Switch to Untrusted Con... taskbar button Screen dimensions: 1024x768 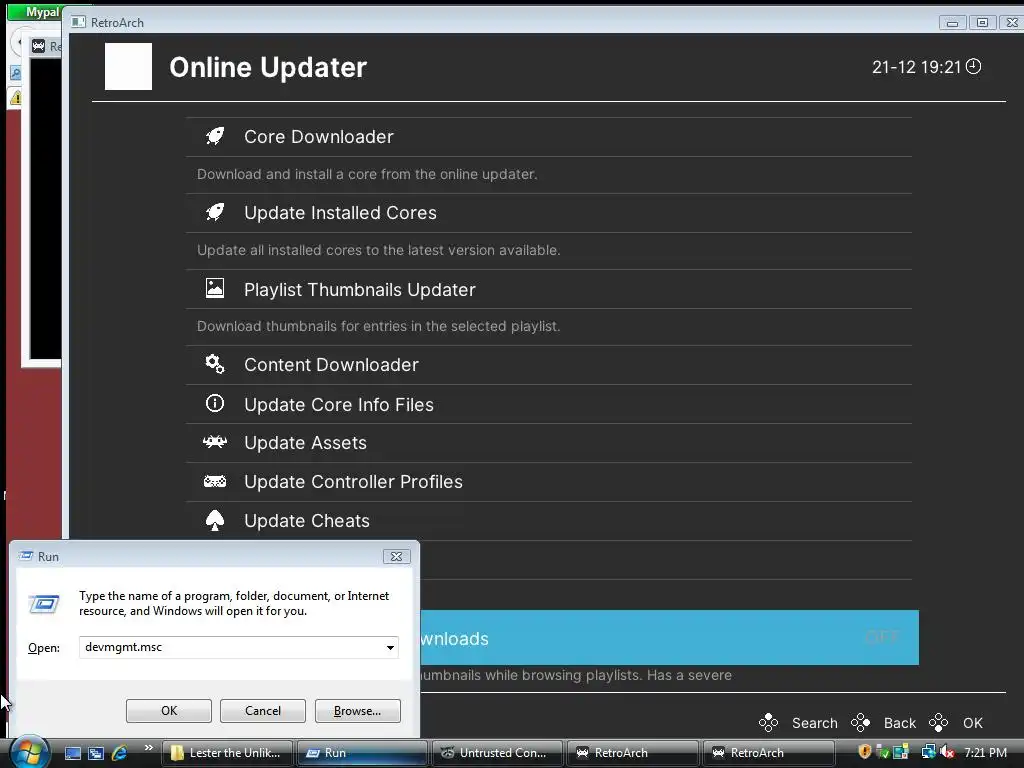[x=497, y=753]
